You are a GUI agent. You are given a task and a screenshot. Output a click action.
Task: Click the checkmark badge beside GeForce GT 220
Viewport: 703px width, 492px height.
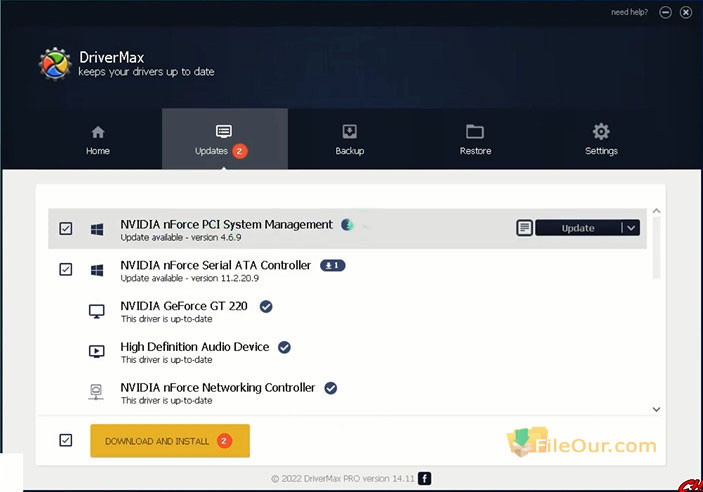coord(266,306)
